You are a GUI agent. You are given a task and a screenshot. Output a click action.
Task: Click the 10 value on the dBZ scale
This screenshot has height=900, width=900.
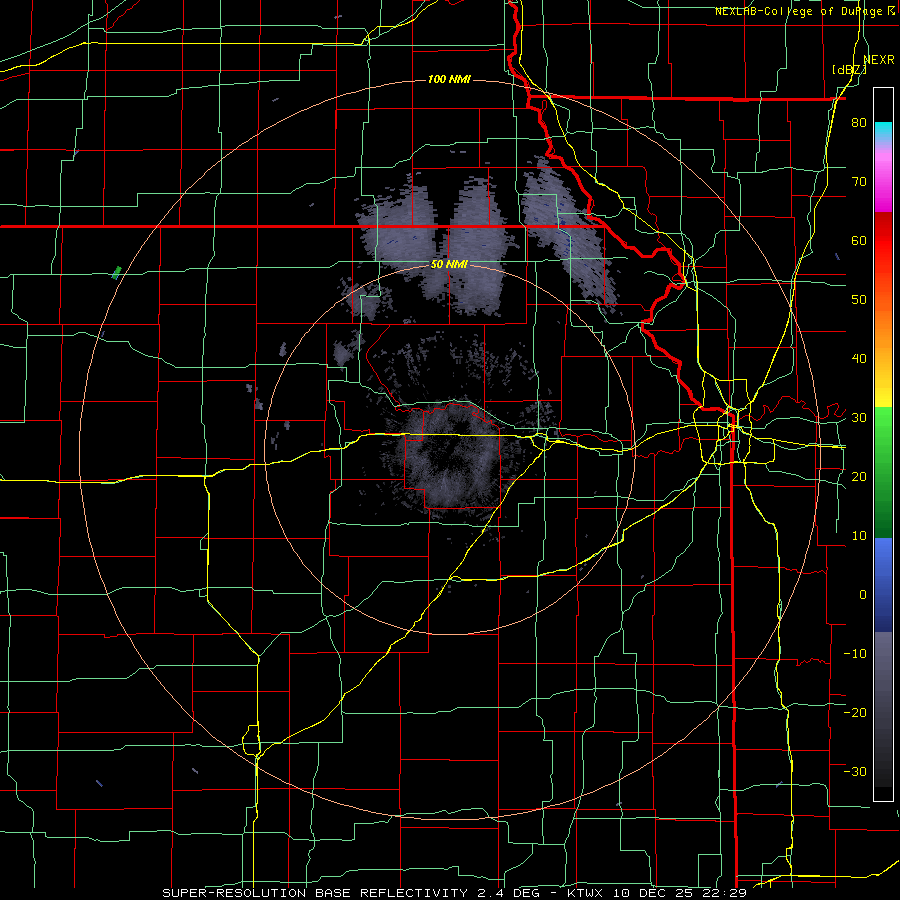pyautogui.click(x=859, y=536)
